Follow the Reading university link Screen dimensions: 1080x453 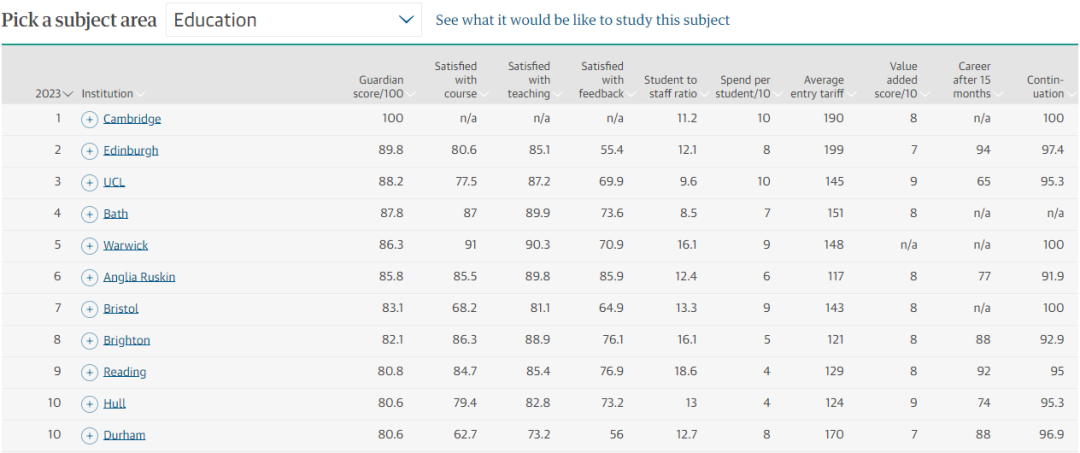(124, 372)
